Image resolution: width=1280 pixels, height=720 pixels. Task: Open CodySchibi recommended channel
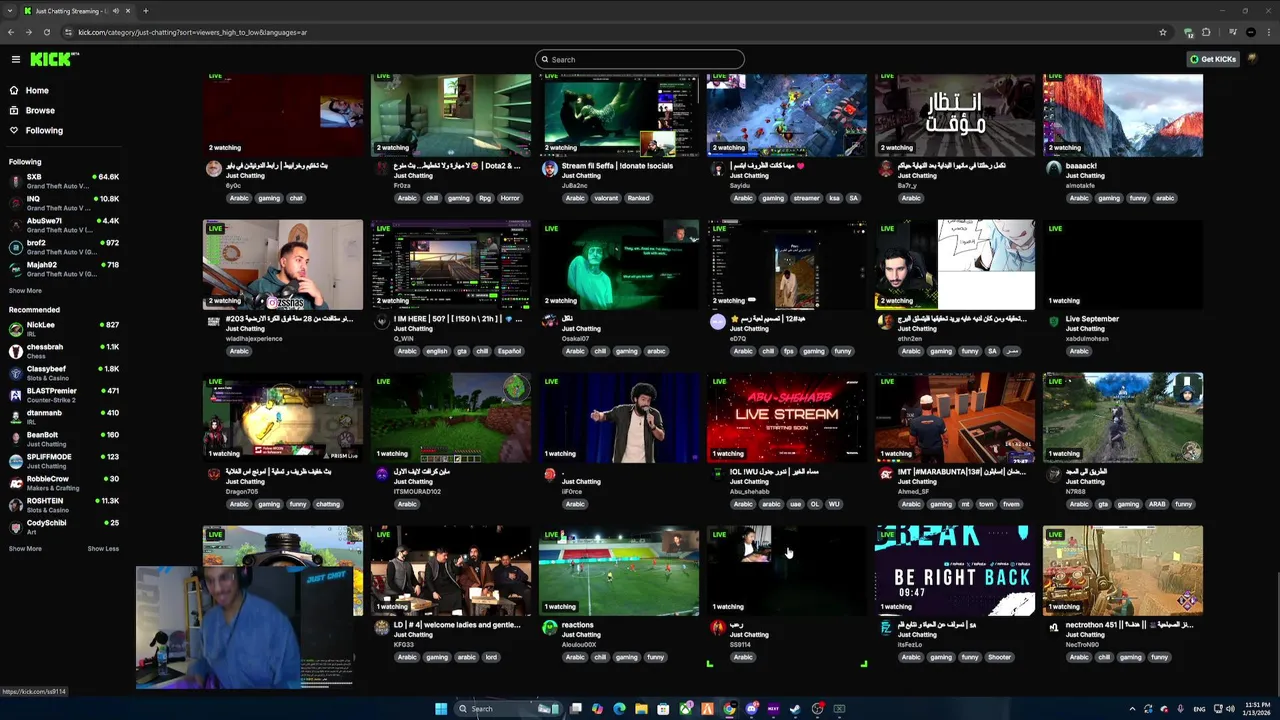[x=64, y=527]
